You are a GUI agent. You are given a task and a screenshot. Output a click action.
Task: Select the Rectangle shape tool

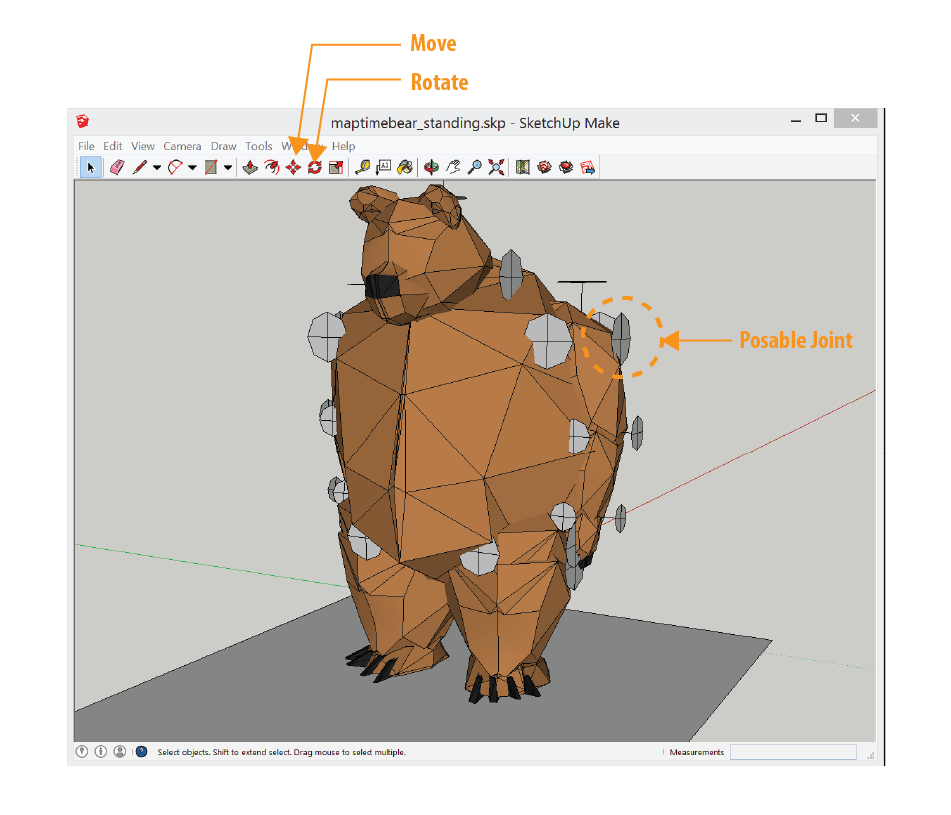pos(211,167)
